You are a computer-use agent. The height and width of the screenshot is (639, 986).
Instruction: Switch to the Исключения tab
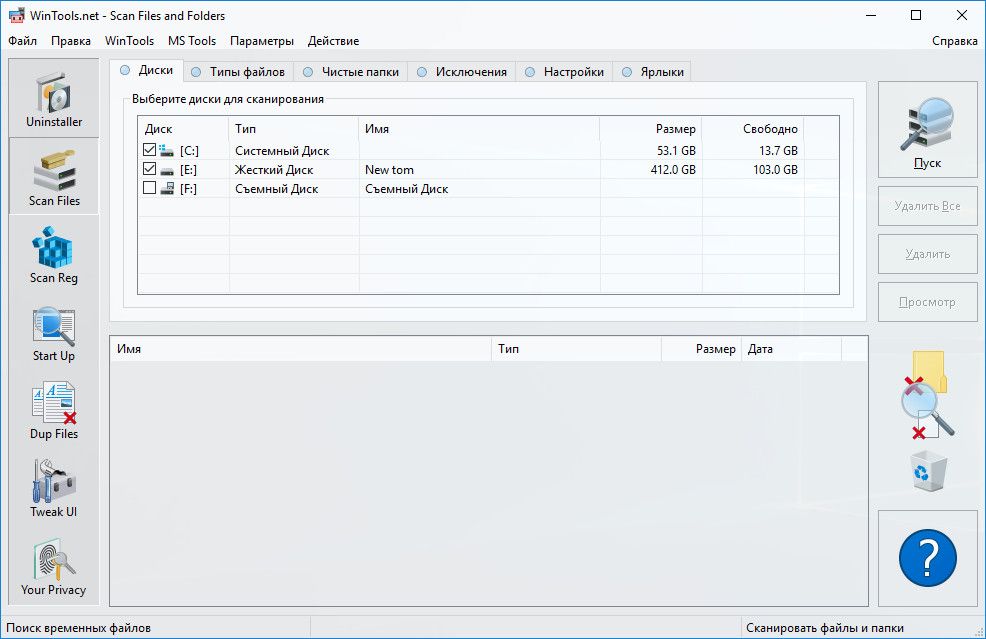point(462,72)
